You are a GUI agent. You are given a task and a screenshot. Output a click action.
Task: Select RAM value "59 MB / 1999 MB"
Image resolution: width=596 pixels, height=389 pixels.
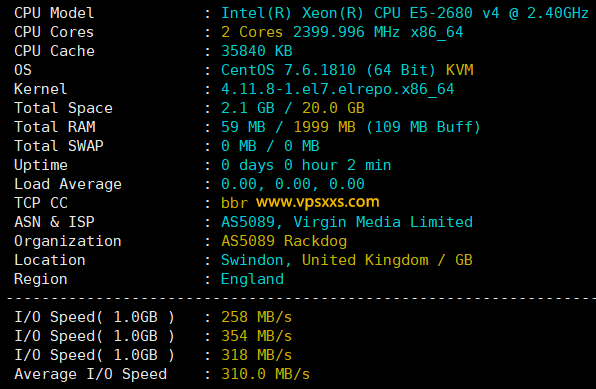tap(288, 127)
